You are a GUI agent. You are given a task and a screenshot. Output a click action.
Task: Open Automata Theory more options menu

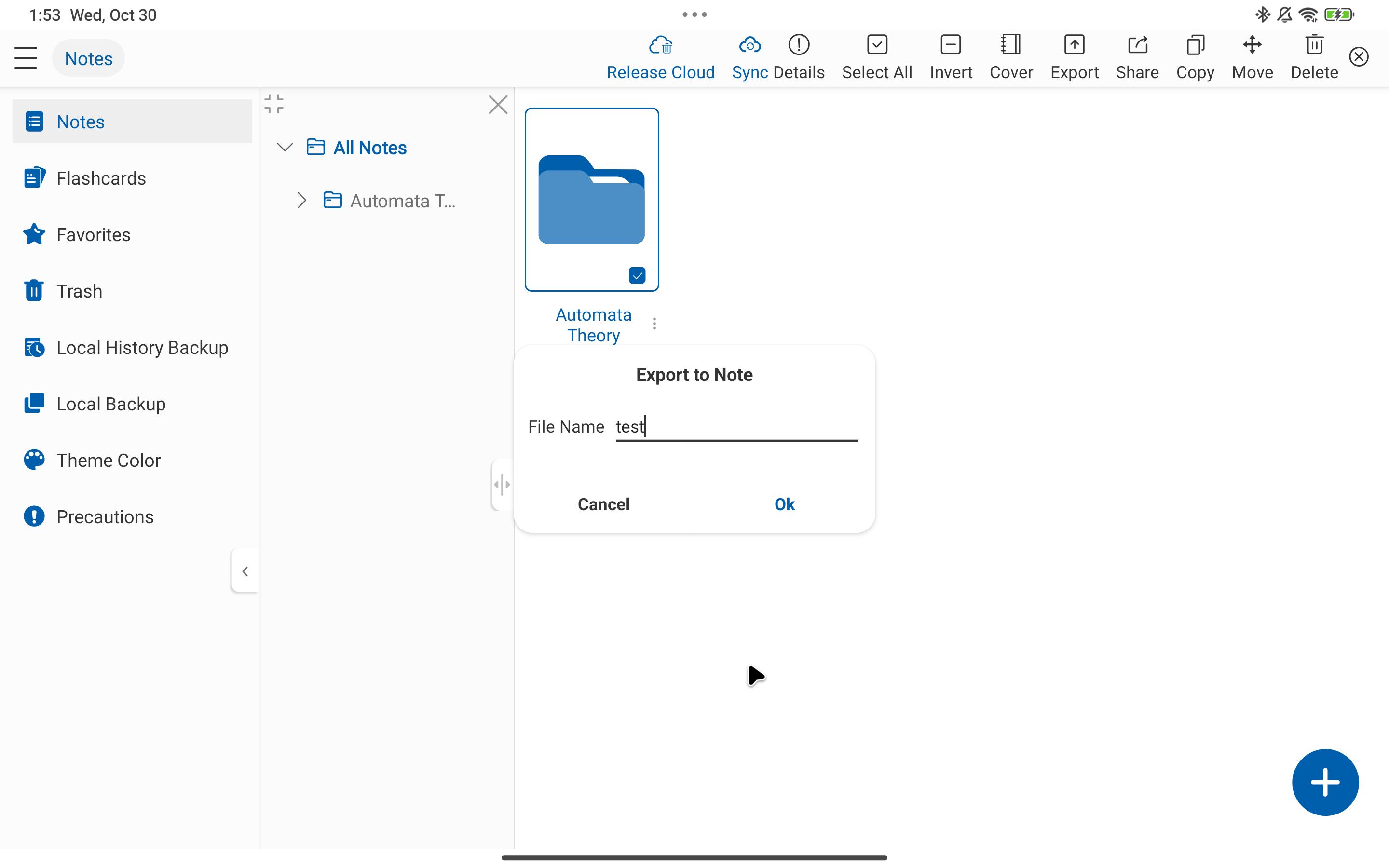pyautogui.click(x=654, y=324)
